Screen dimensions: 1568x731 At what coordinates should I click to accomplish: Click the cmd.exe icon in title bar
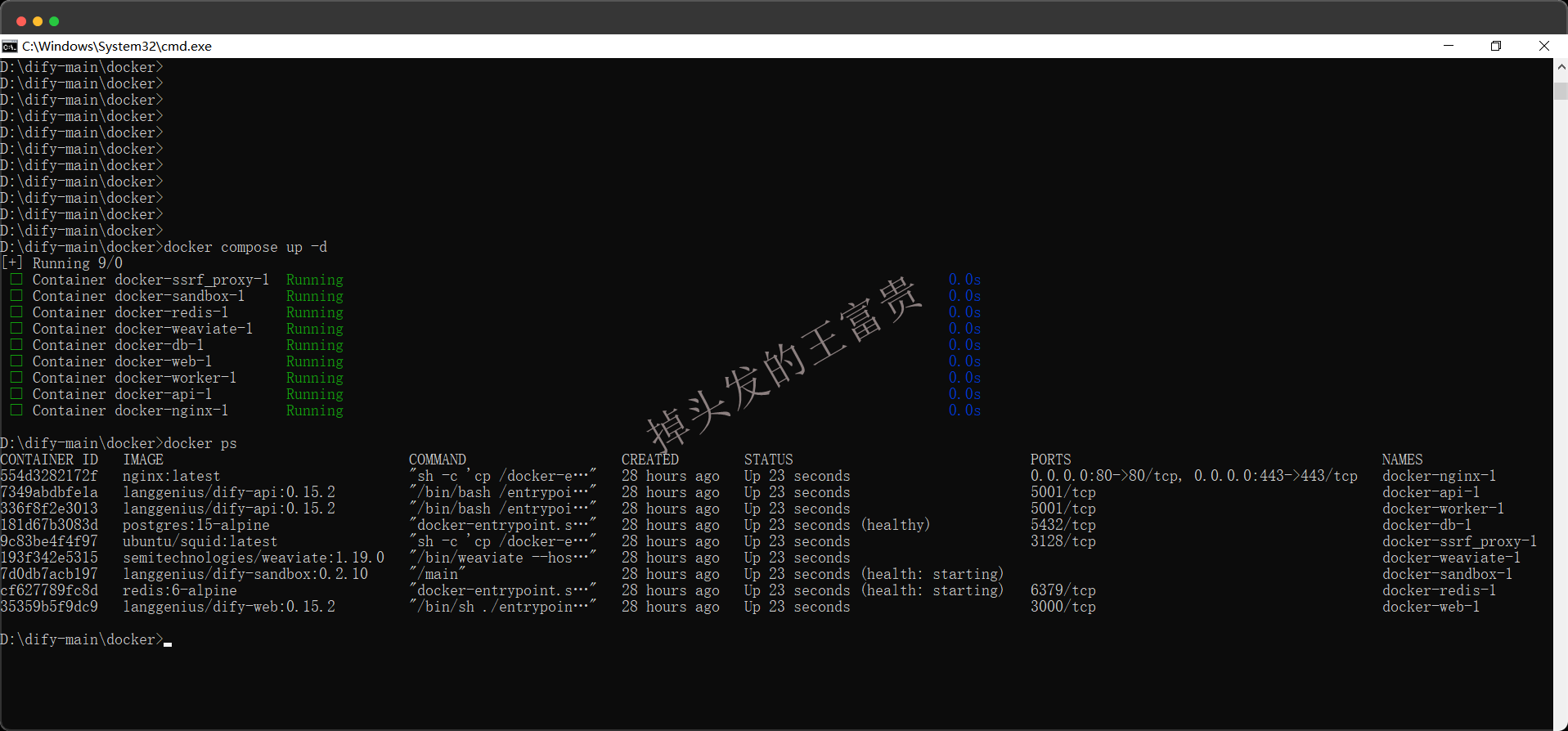[x=10, y=47]
